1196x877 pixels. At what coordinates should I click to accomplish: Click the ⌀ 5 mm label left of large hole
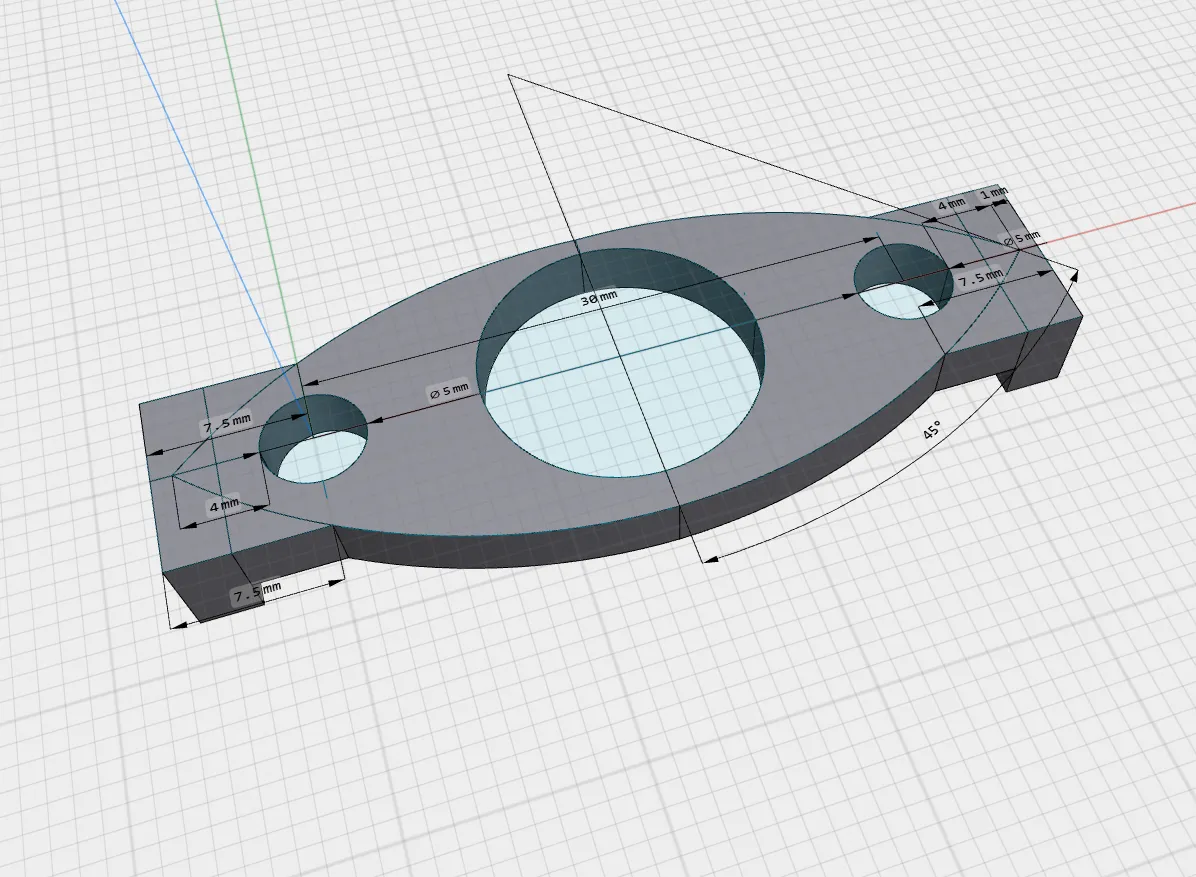(448, 391)
